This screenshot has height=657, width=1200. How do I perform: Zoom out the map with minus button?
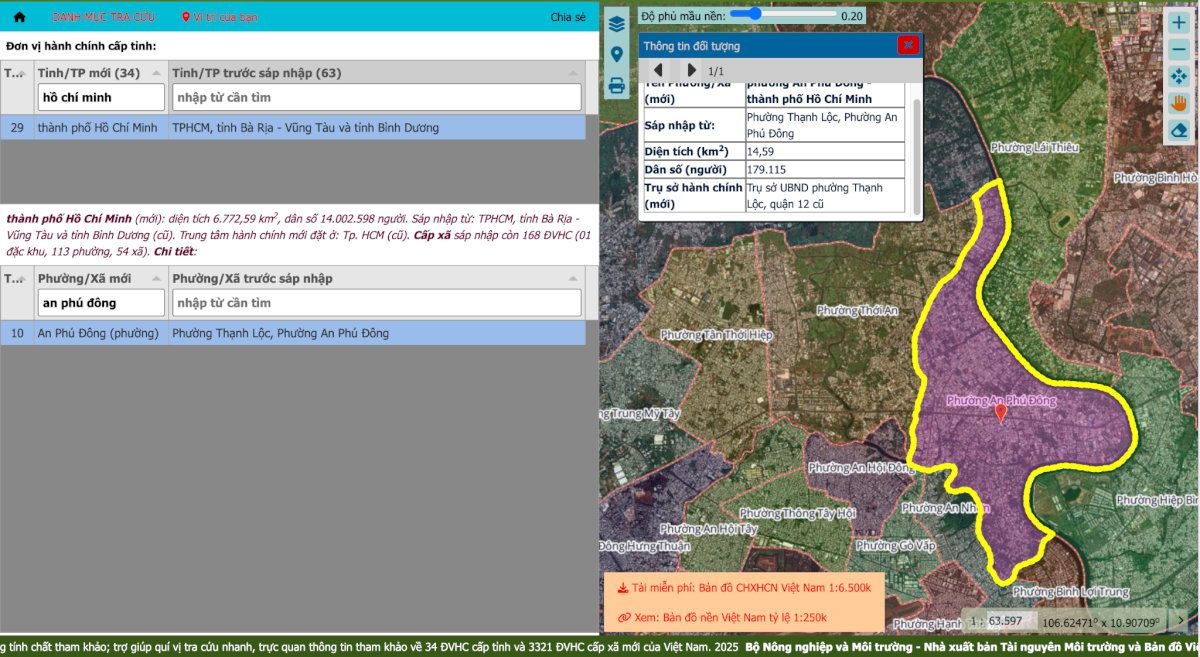point(1178,49)
